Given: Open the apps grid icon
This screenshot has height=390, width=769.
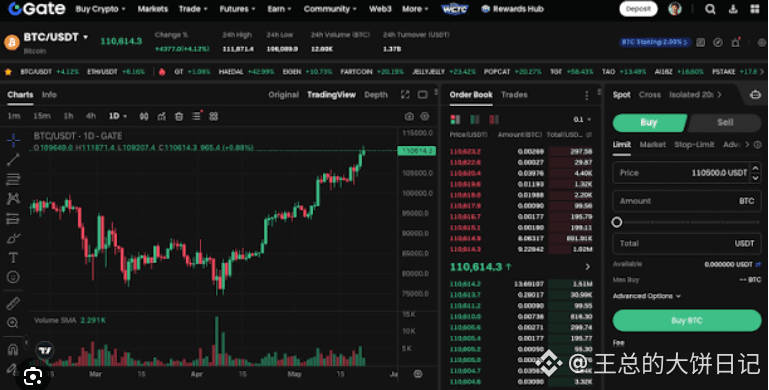Looking at the screenshot, I should coord(754,9).
